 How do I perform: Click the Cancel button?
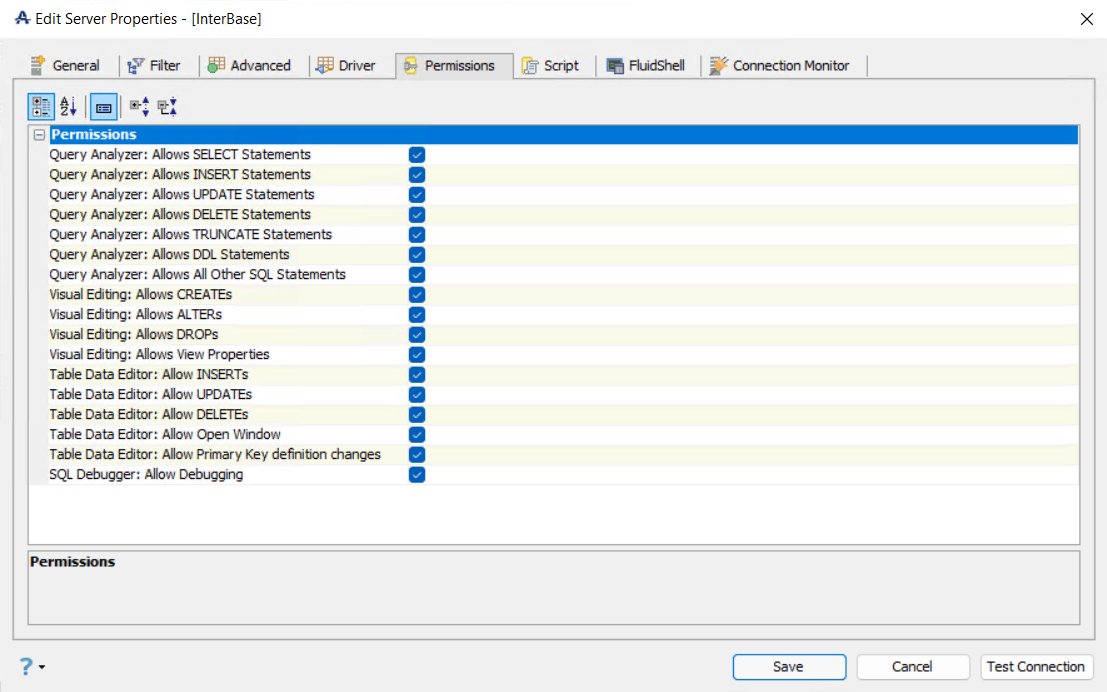click(912, 667)
